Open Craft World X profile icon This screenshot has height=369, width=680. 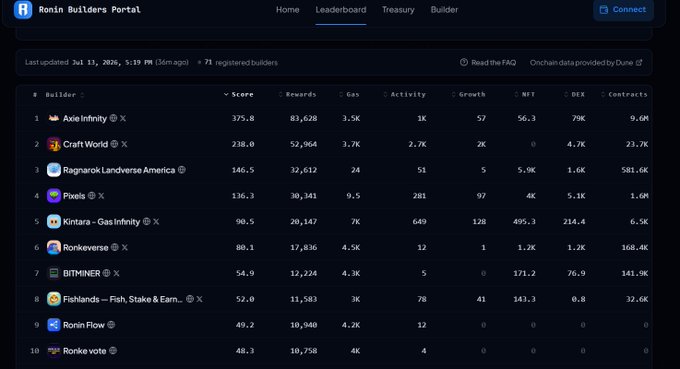[124, 144]
